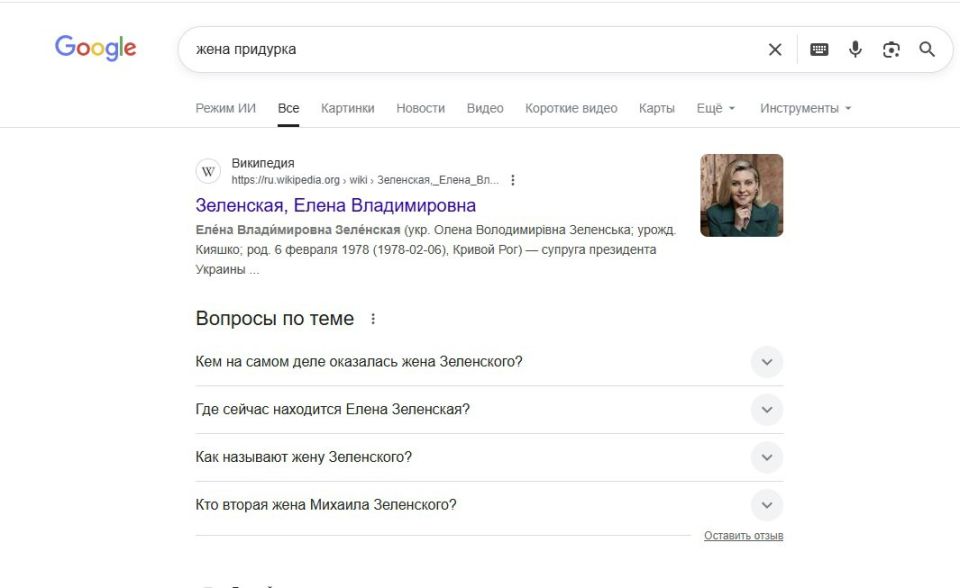Click the Wikipedia favicon next to the result
The width and height of the screenshot is (960, 588).
click(207, 170)
